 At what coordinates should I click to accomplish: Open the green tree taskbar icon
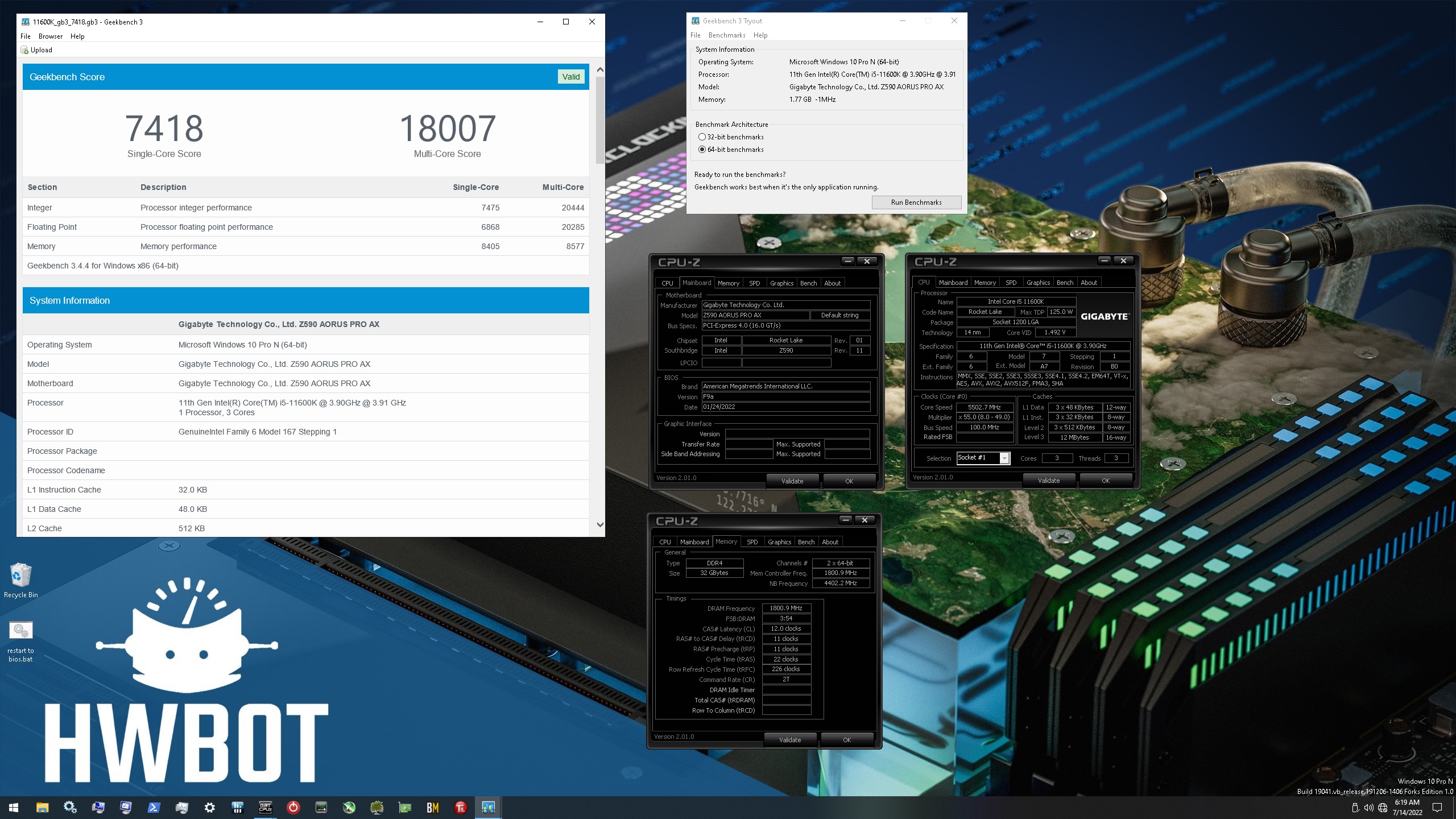tap(377, 807)
